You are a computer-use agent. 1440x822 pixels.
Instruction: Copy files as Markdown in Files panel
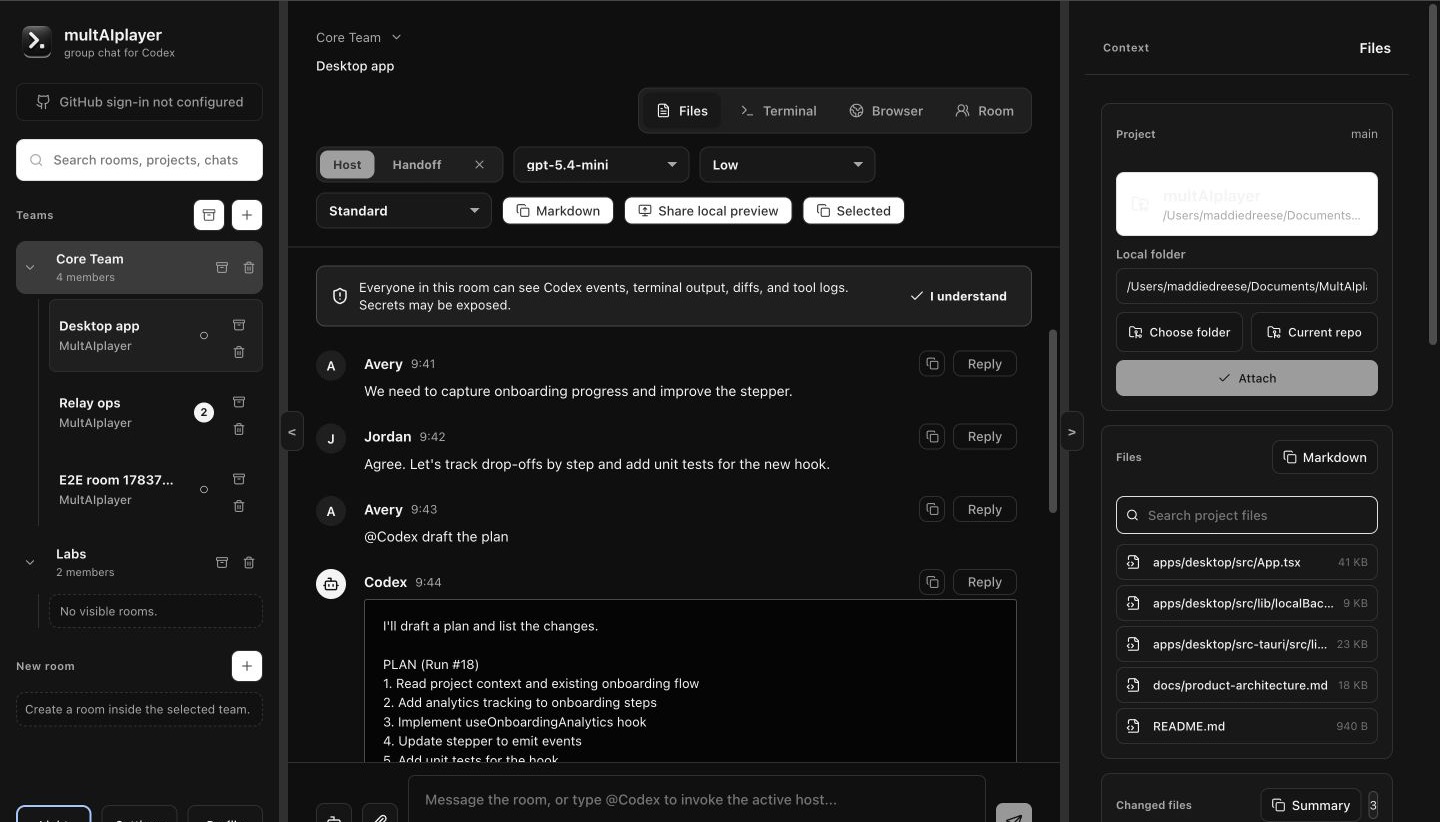(x=1325, y=457)
